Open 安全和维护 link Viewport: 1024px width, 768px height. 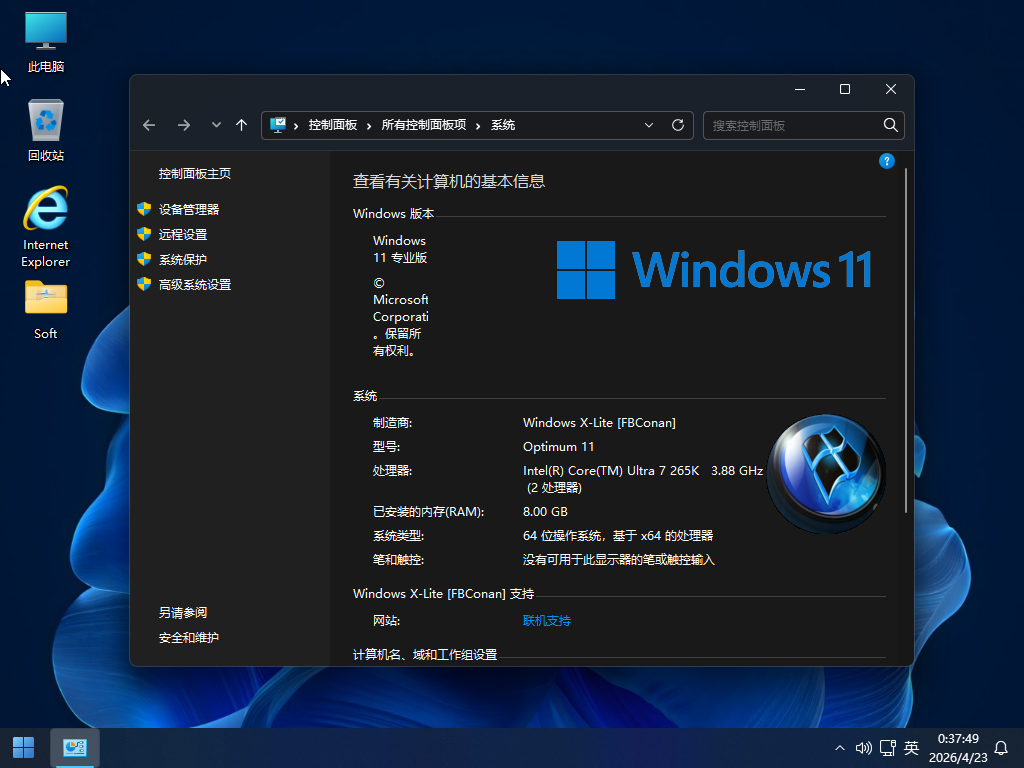click(189, 638)
